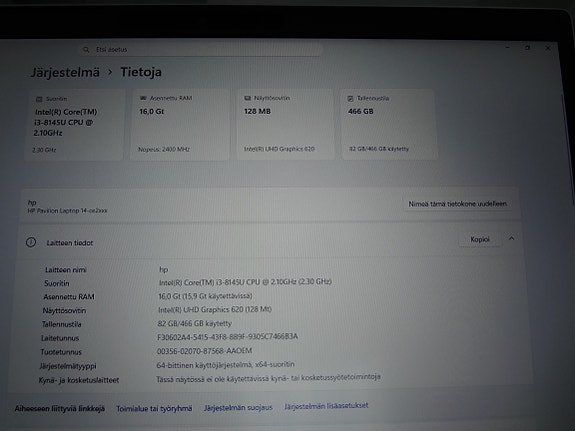575x431 pixels.
Task: Click 'Nopeus: 2400 MHz' text
Action: click(x=164, y=149)
